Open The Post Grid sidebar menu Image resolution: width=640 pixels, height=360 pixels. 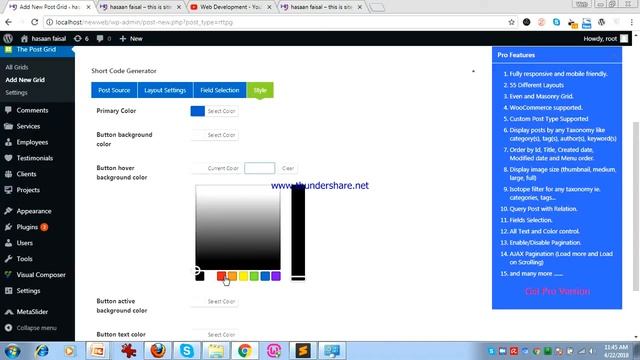click(37, 49)
